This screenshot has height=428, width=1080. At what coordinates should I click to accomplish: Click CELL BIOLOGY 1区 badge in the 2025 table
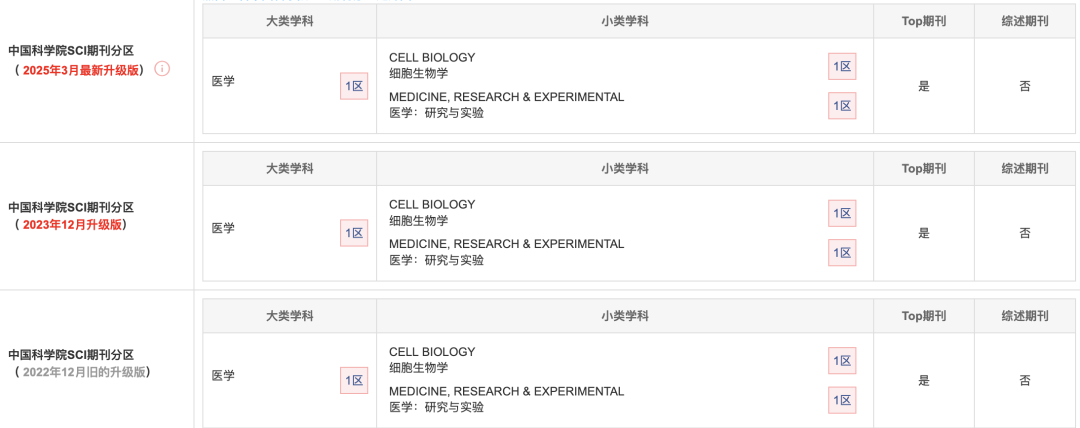[x=842, y=66]
